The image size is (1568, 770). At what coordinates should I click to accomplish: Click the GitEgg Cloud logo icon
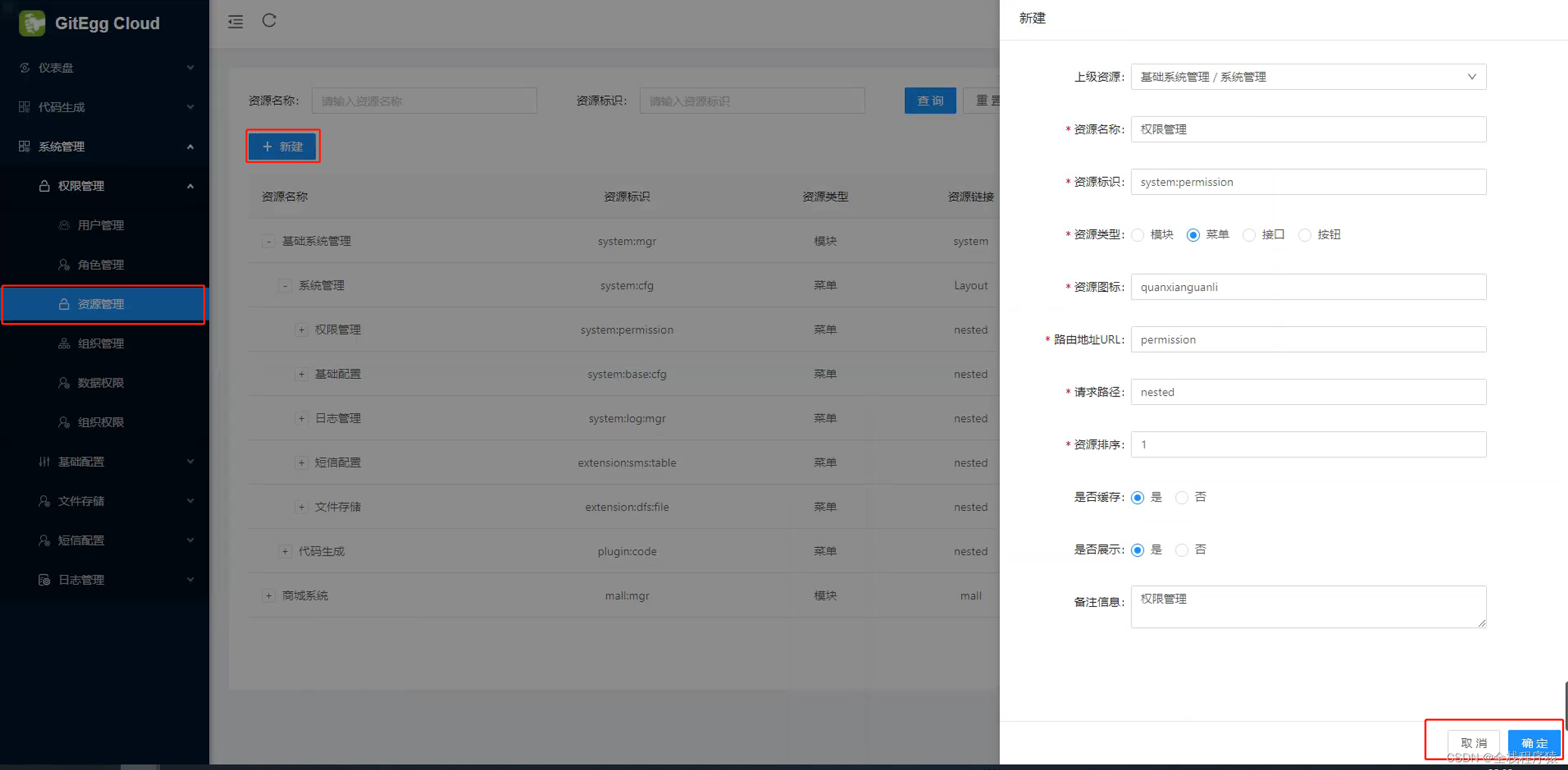[x=32, y=23]
